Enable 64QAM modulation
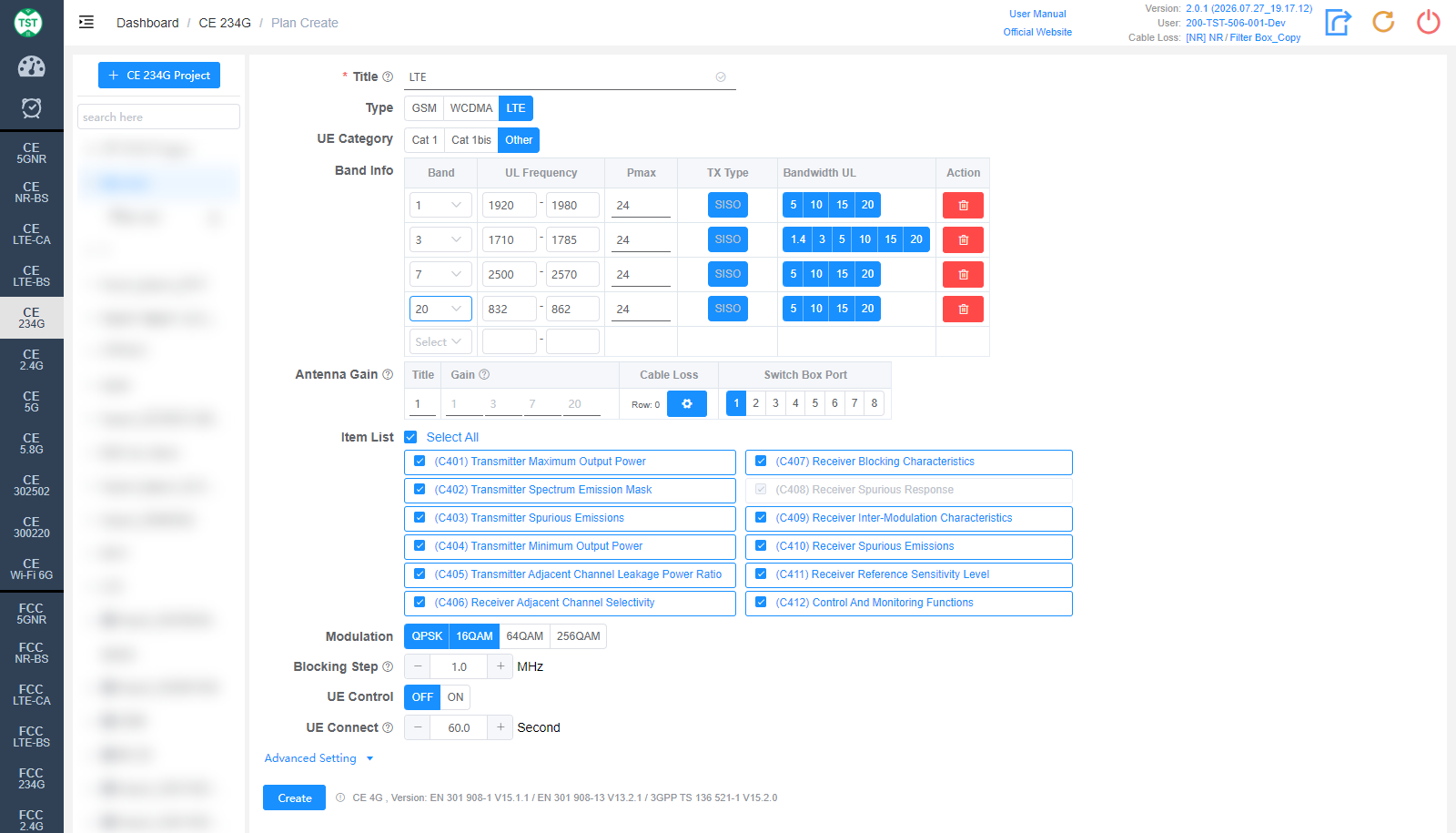This screenshot has width=1456, height=833. tap(525, 636)
